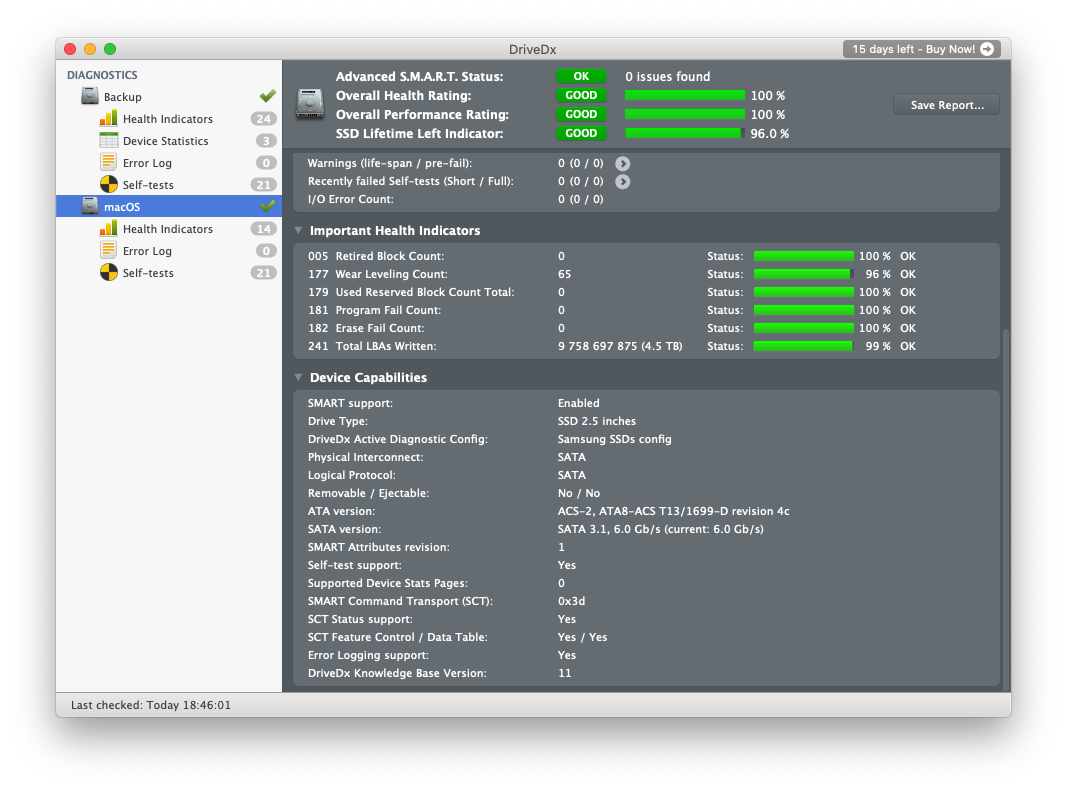Click the Backup drive icon in sidebar
The image size is (1067, 791).
click(x=90, y=96)
